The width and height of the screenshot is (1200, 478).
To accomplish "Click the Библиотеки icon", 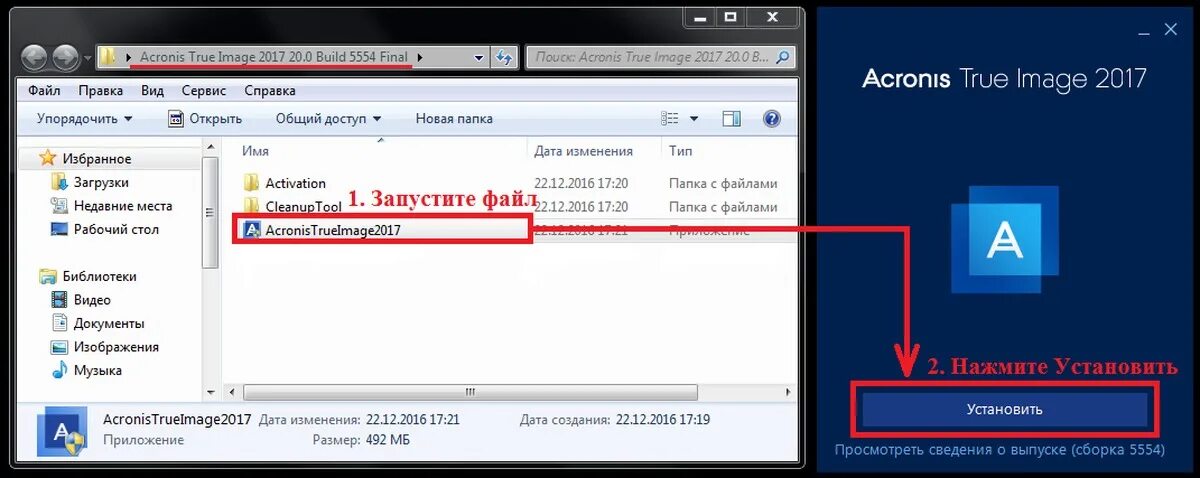I will (47, 276).
